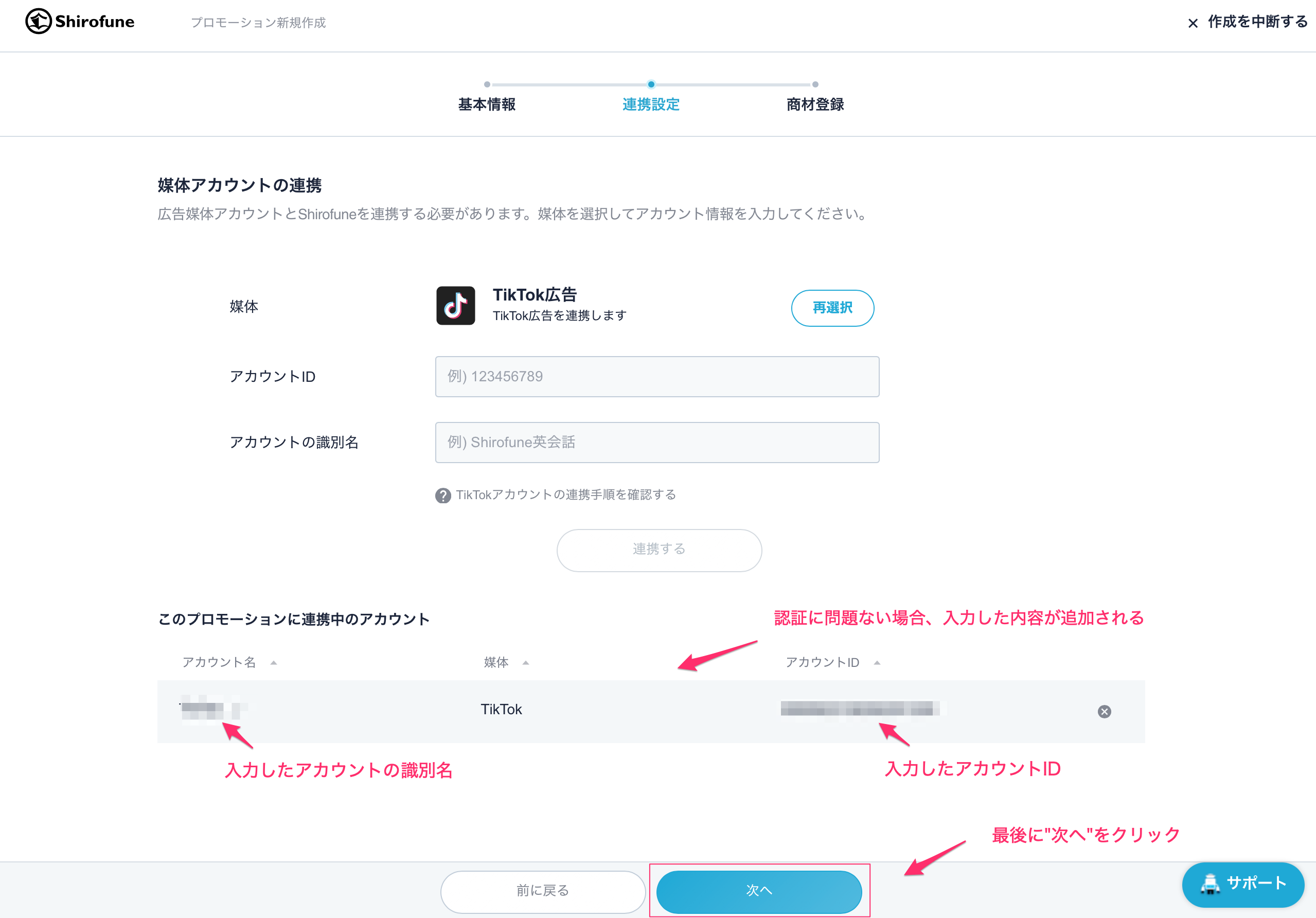This screenshot has width=1316, height=918.
Task: Click the 媒体アカウントの連携 heading
Action: 240,185
